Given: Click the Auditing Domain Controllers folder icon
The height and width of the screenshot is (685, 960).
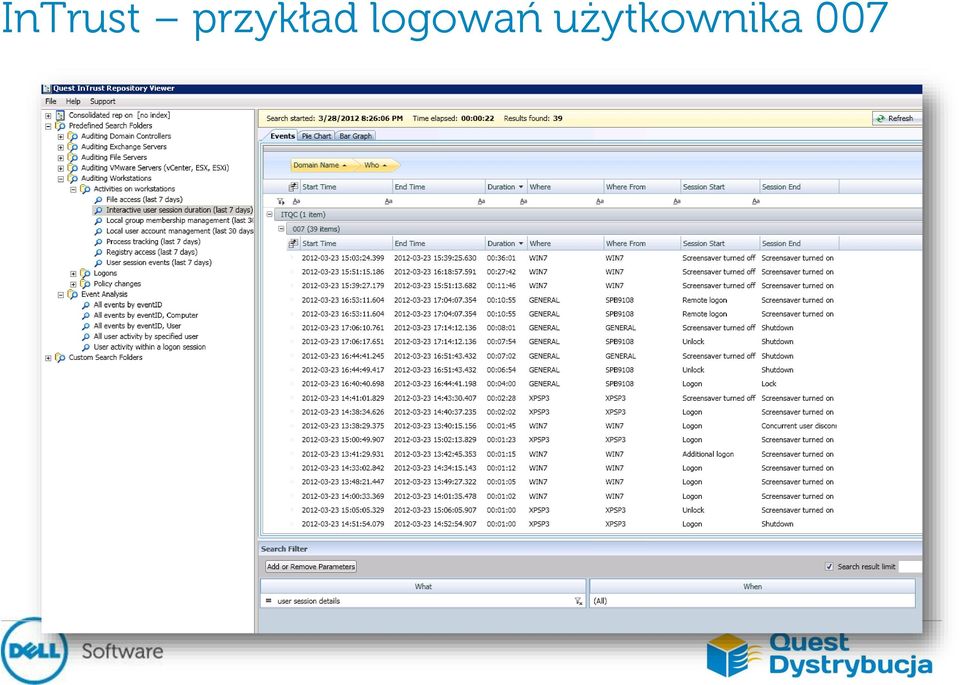Looking at the screenshot, I should point(73,137).
